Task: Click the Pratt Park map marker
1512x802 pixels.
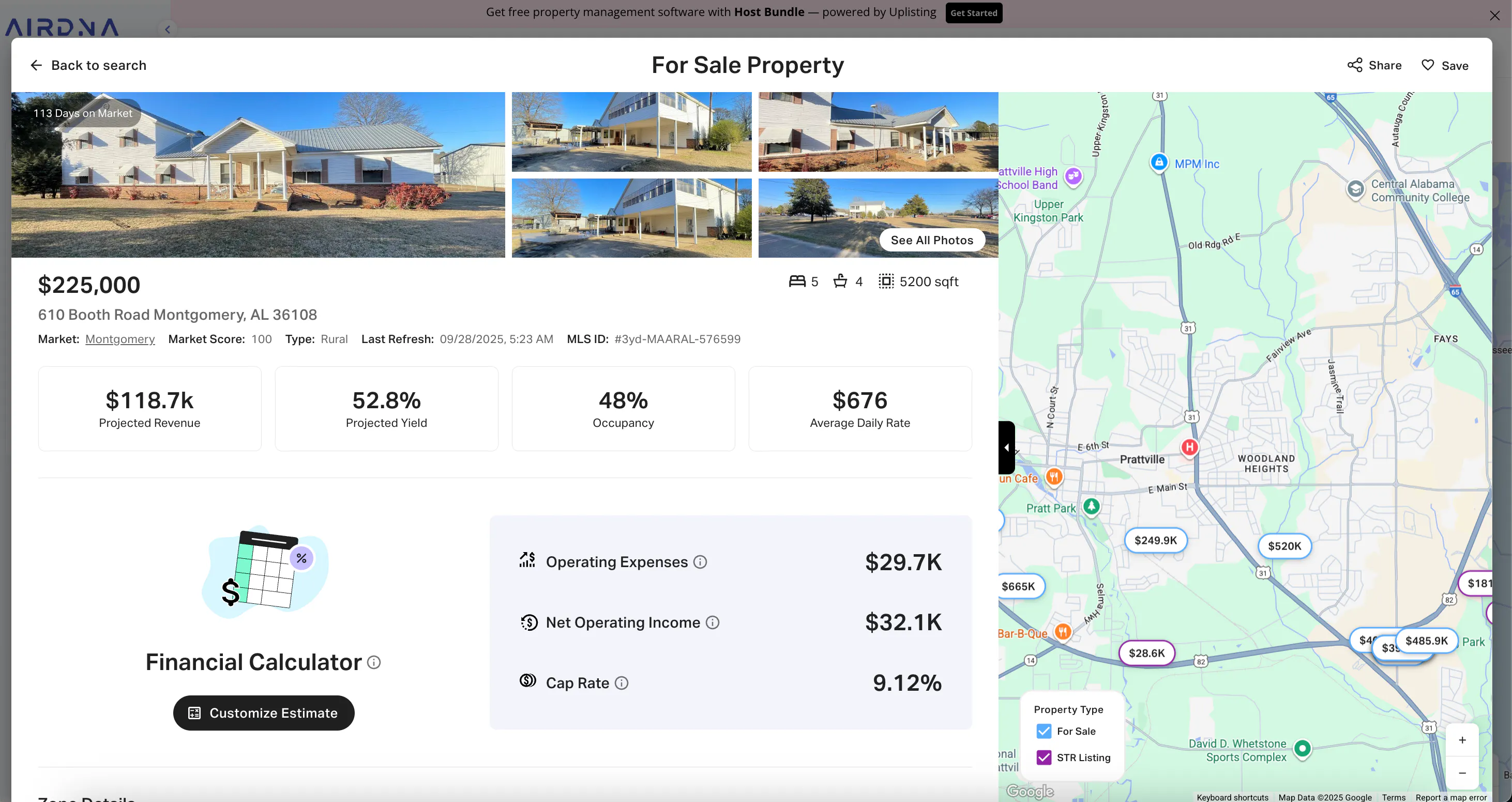Action: tap(1091, 506)
